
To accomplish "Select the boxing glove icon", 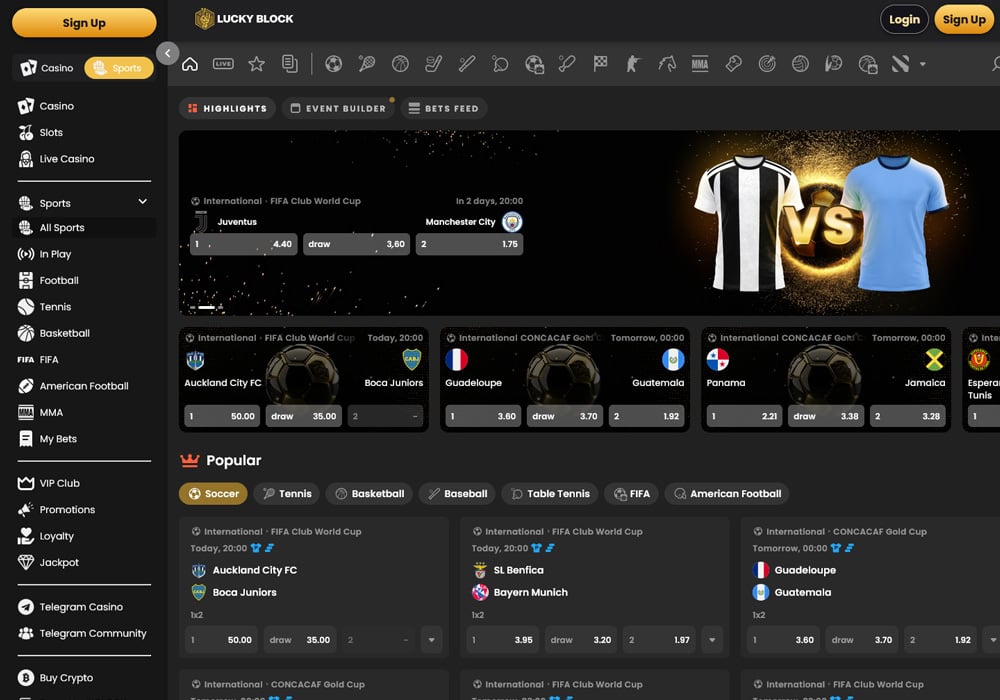I will click(733, 64).
